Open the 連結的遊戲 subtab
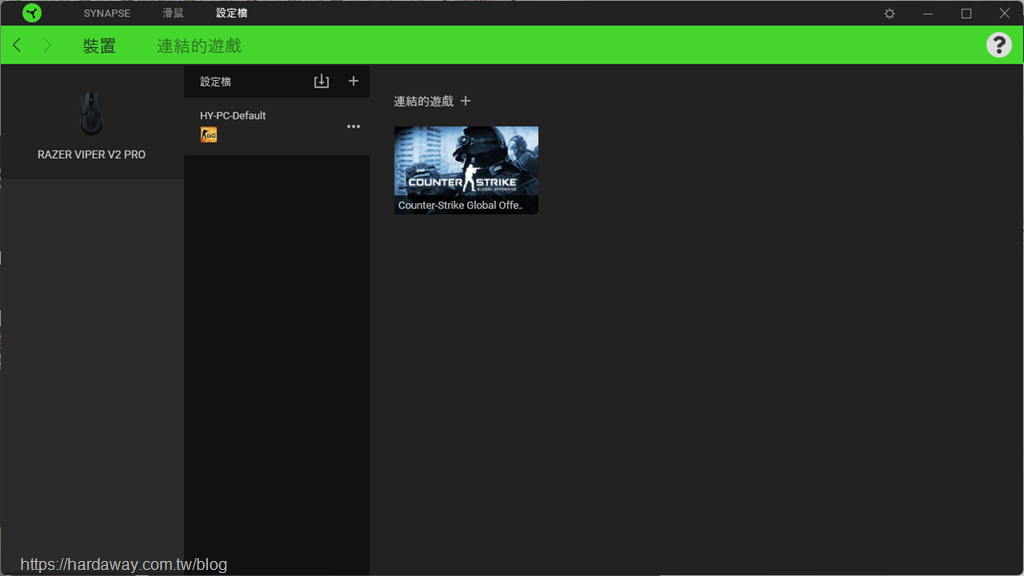 (199, 46)
